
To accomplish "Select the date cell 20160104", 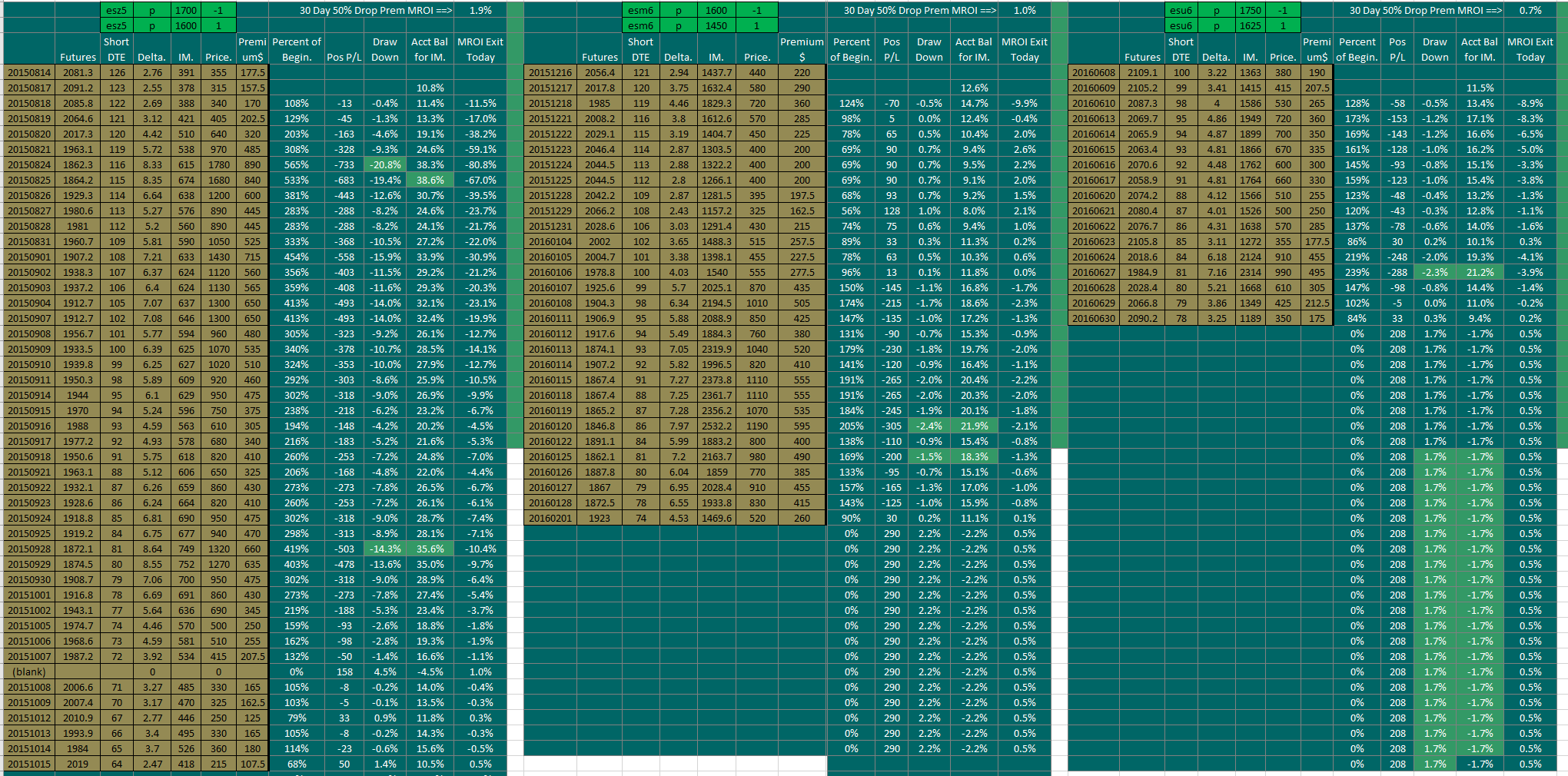I will click(x=550, y=242).
